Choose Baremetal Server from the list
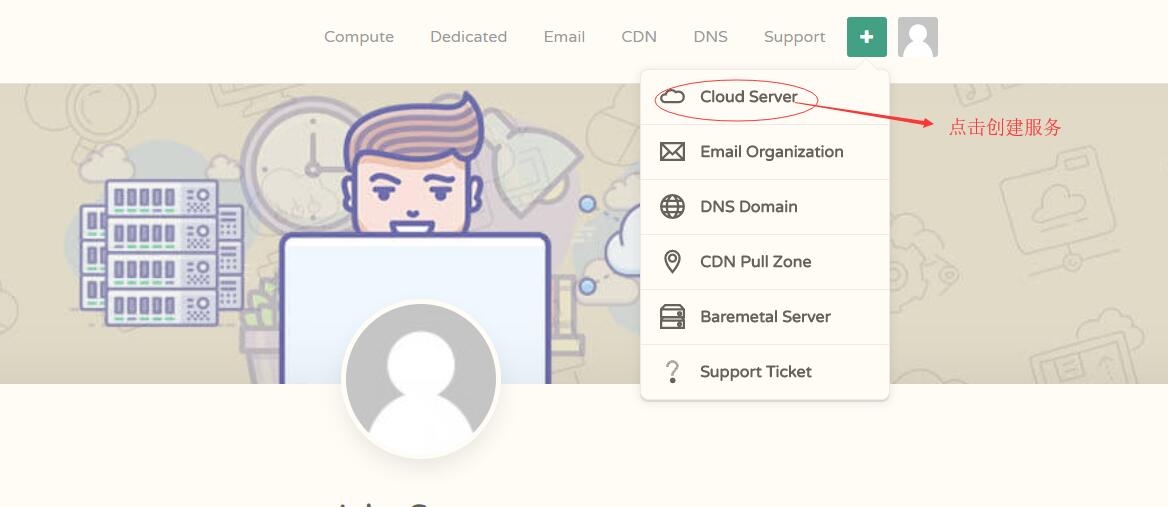Screen dimensions: 1168x507 765,317
